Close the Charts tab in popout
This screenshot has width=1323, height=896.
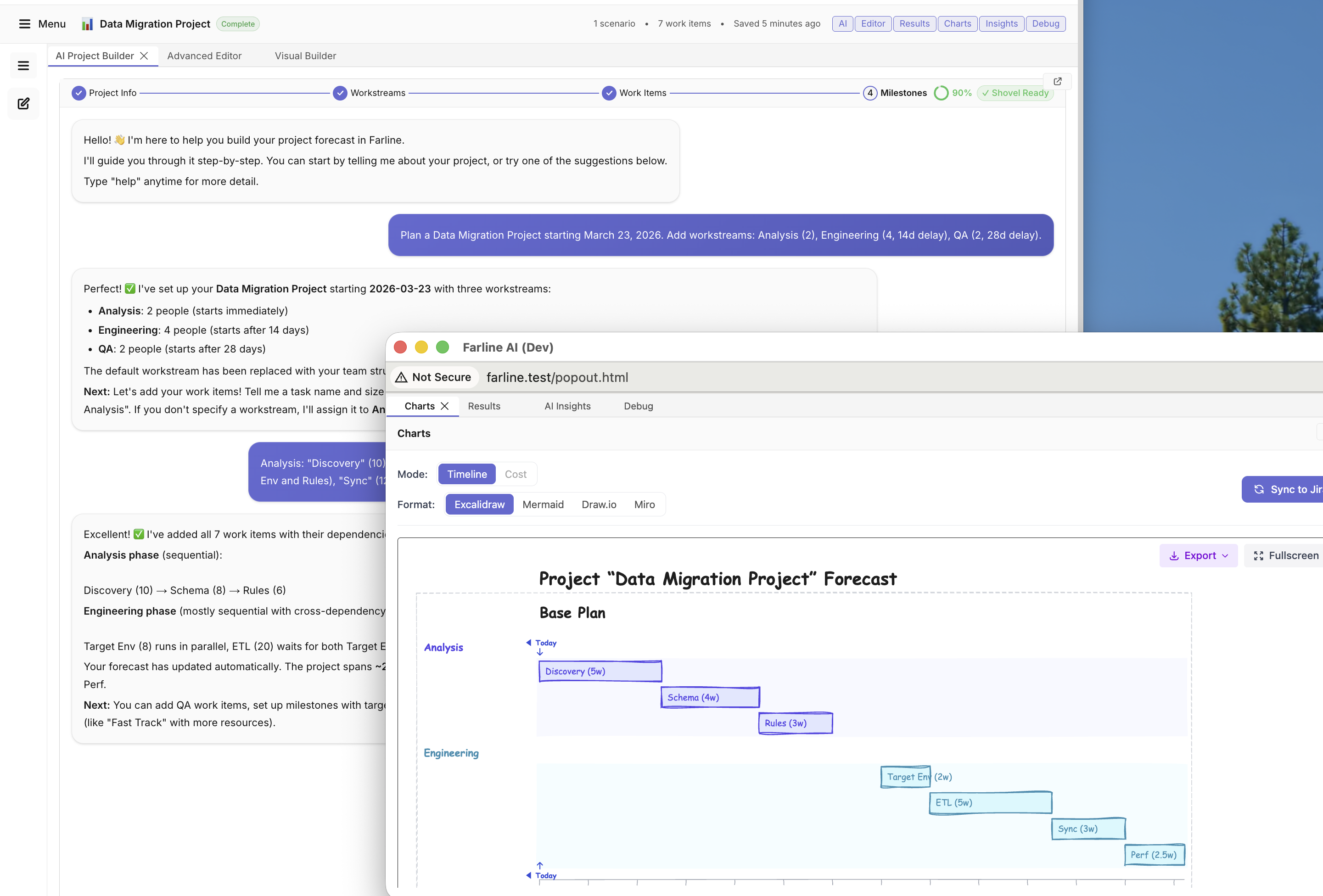(445, 406)
